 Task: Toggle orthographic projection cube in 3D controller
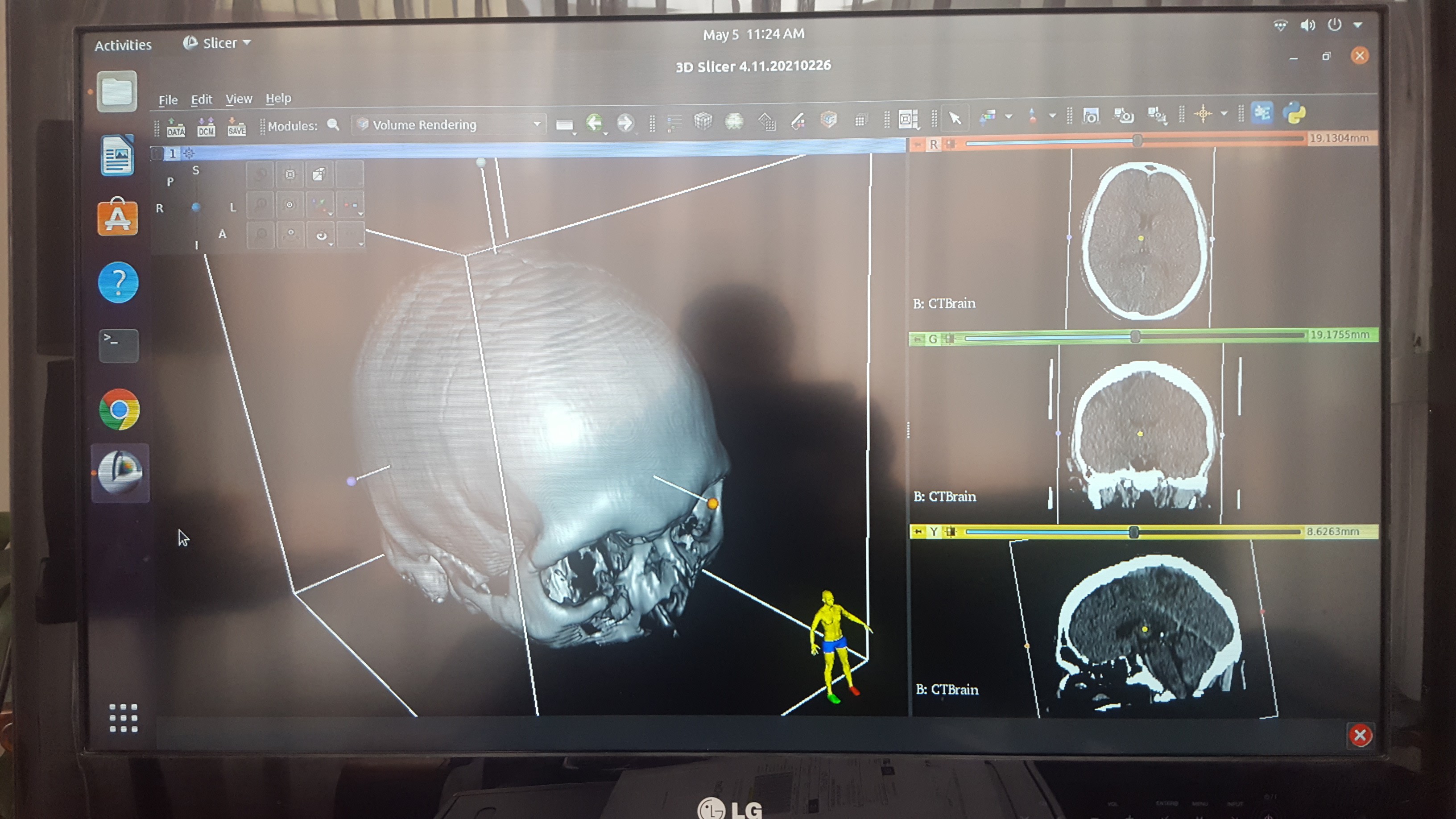[x=319, y=174]
